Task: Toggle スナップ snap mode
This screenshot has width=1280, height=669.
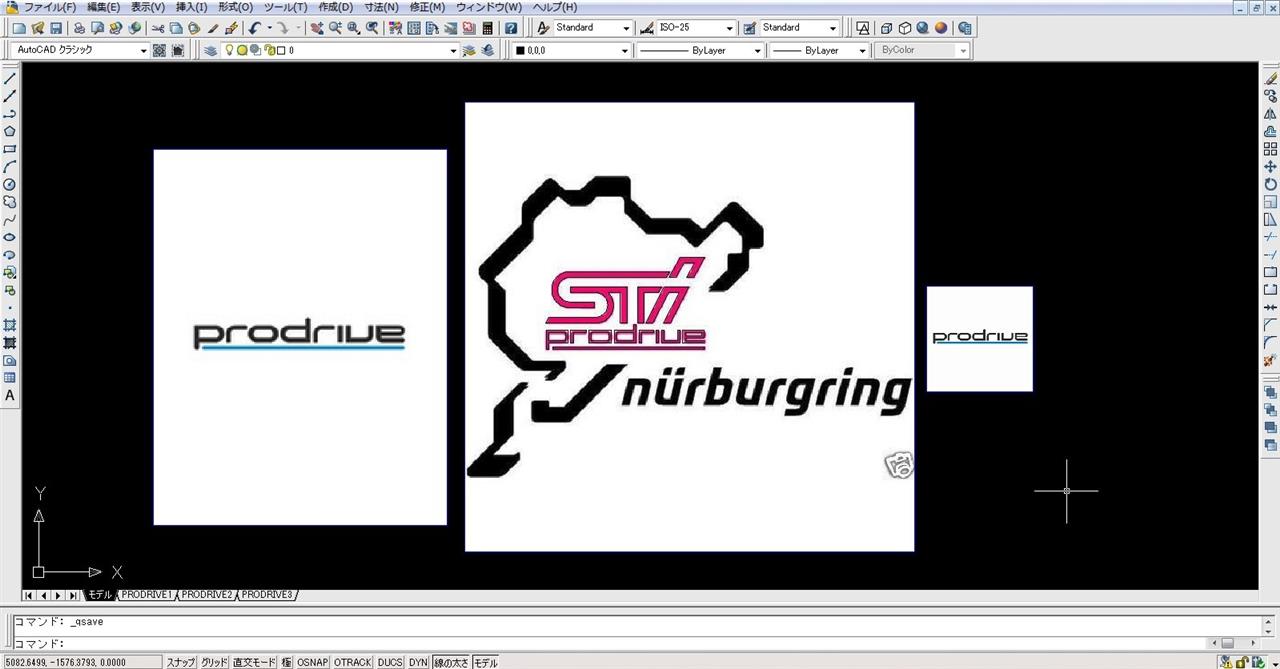Action: point(181,662)
